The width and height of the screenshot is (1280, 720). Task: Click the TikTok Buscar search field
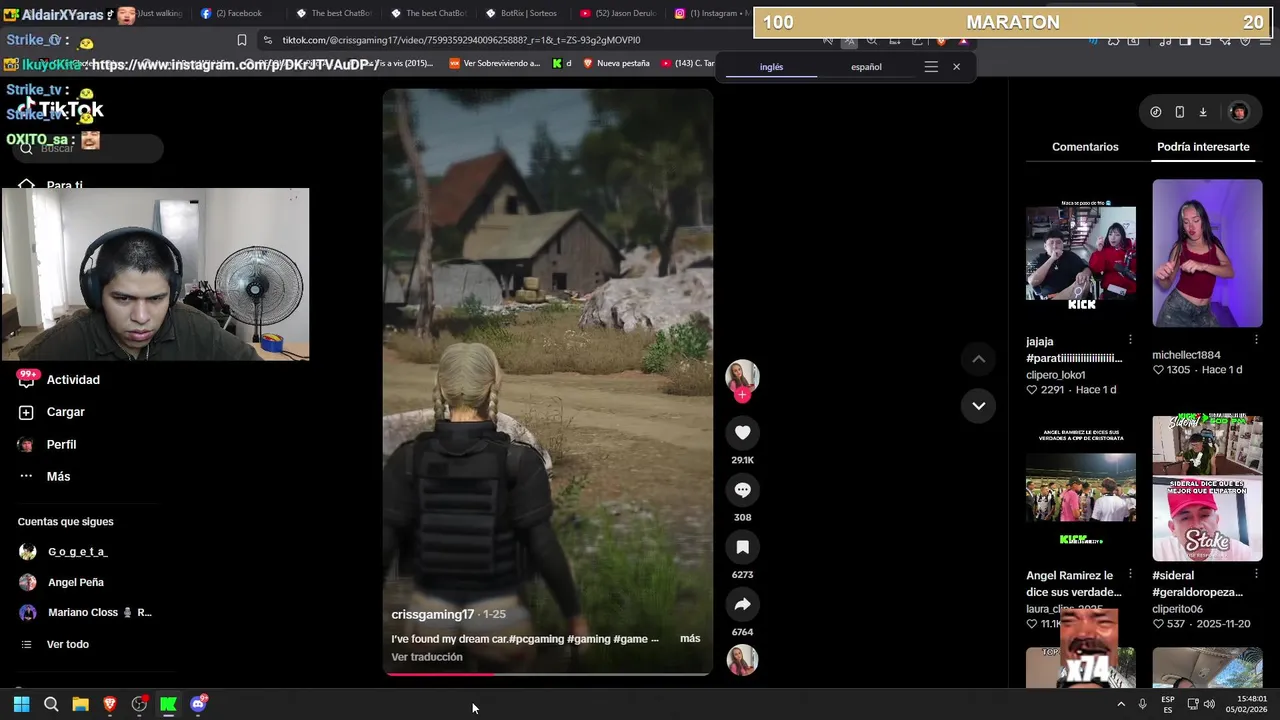90,148
